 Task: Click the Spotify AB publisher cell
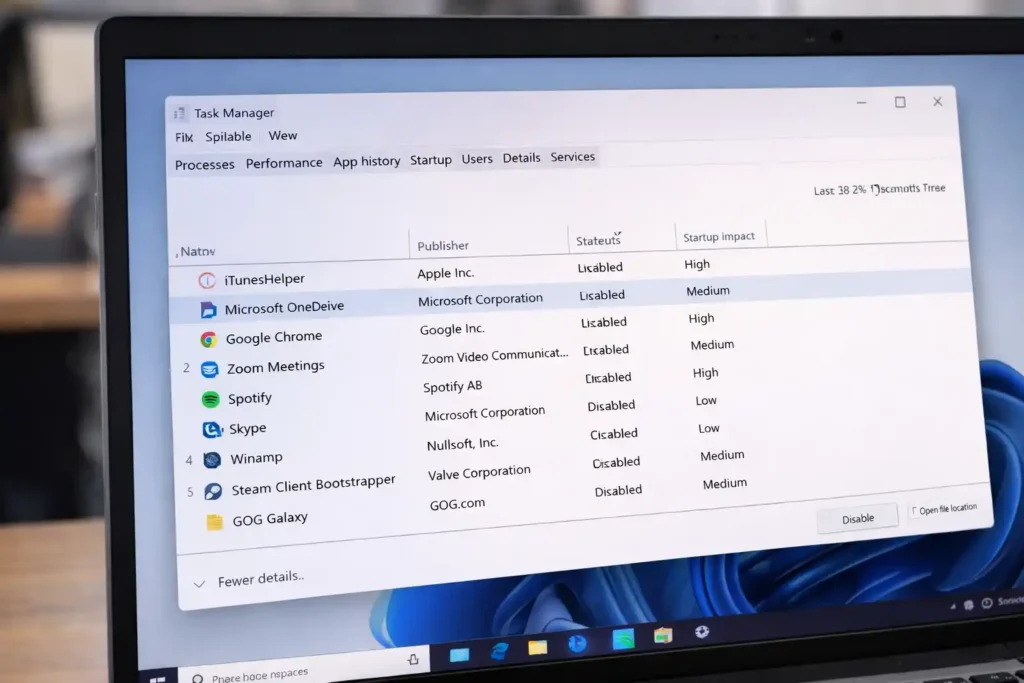point(453,387)
